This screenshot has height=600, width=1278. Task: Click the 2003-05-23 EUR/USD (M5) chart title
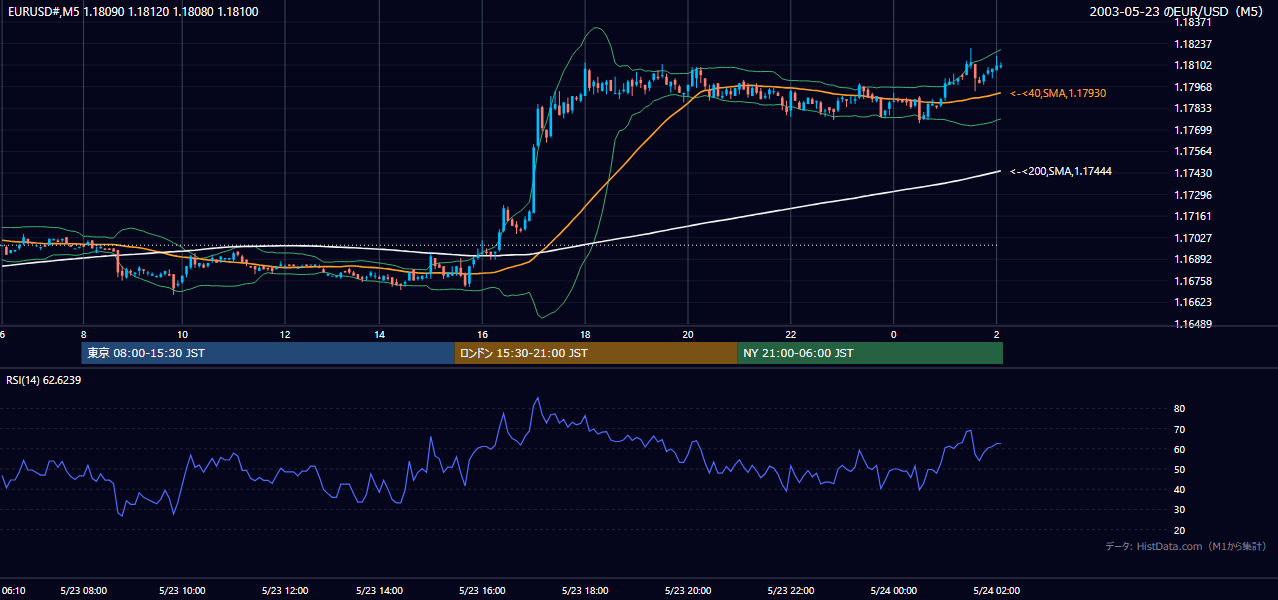pos(1177,12)
